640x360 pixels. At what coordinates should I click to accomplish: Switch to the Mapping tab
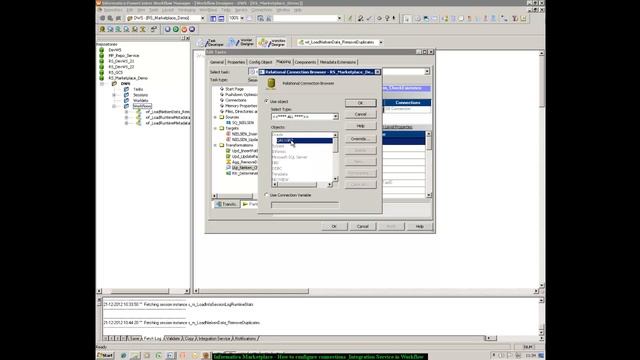(x=283, y=62)
